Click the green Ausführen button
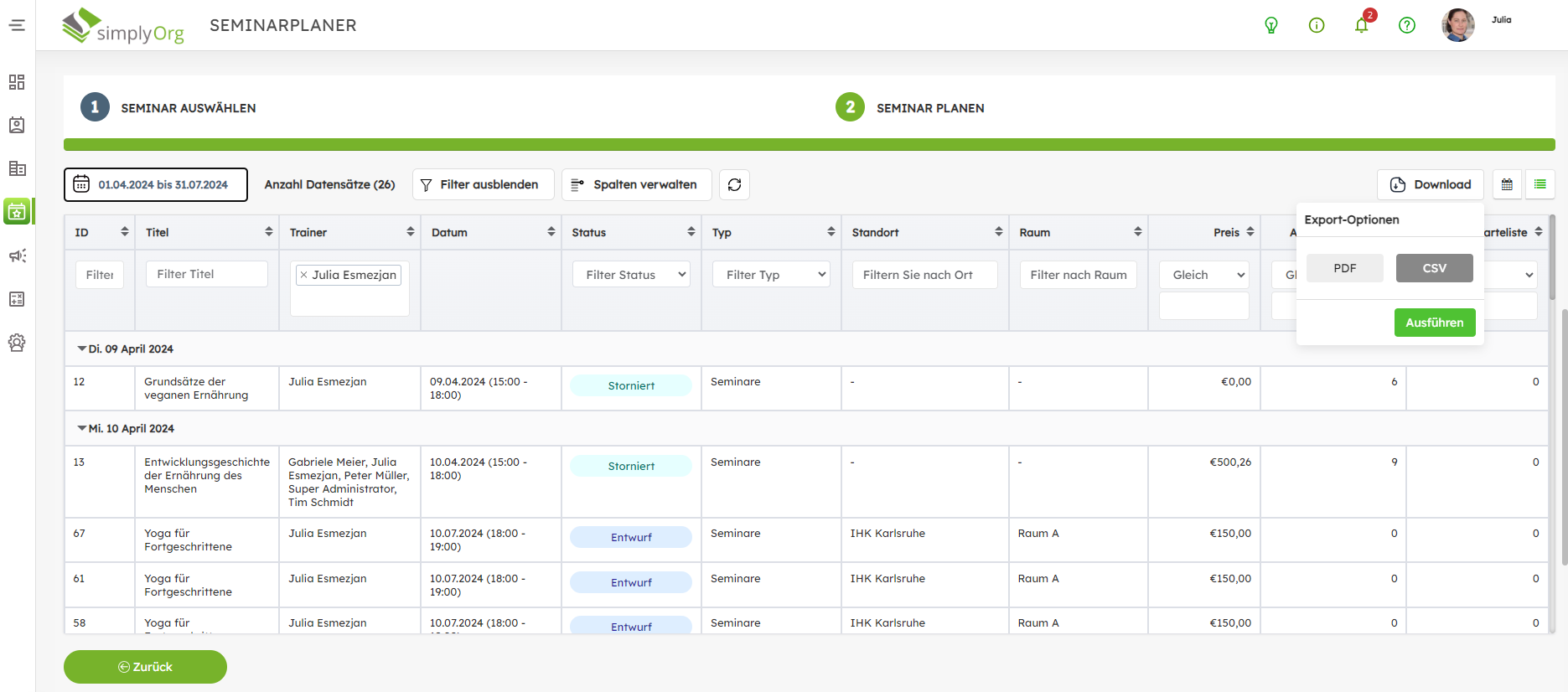This screenshot has height=692, width=1568. click(x=1434, y=323)
